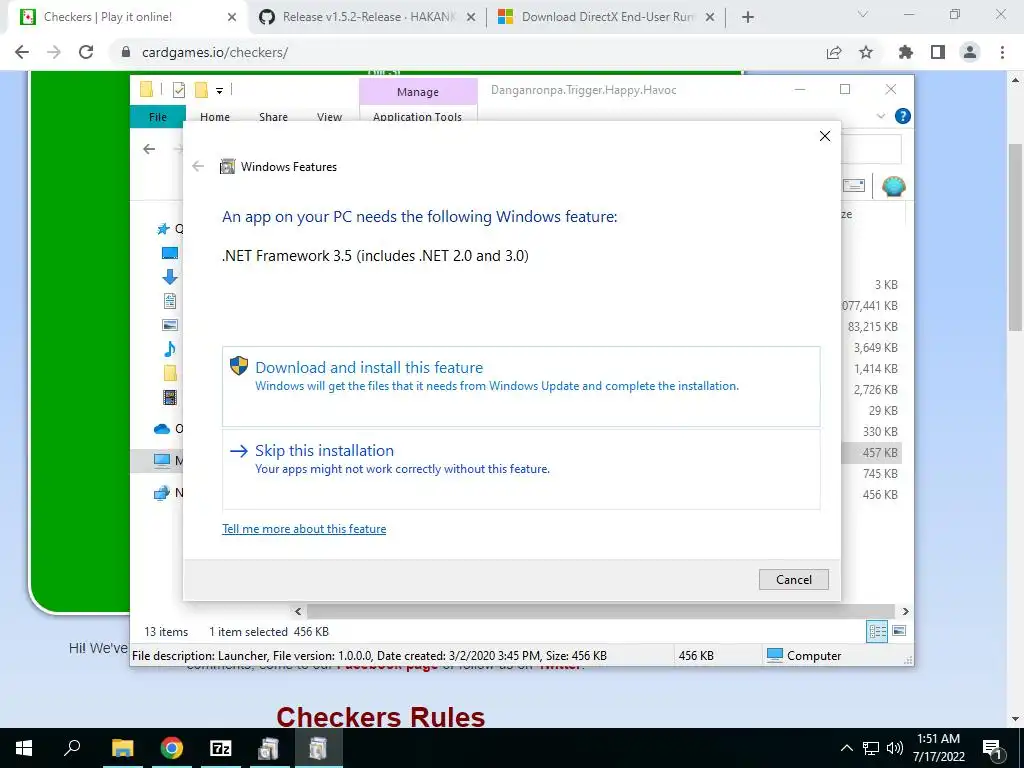Click the Chrome share page icon
Viewport: 1024px width, 768px height.
(834, 52)
